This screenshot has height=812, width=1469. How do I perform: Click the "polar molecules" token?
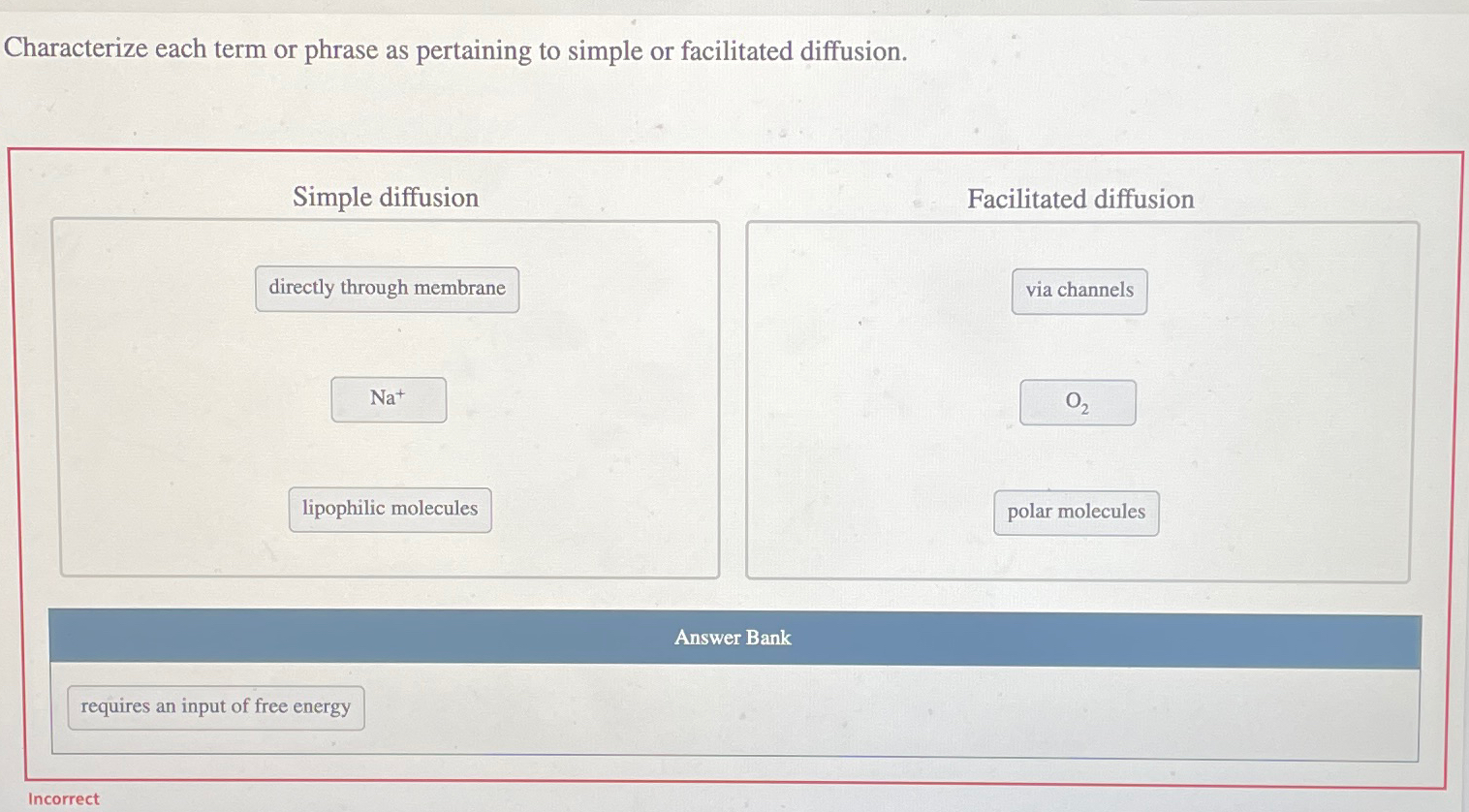click(1076, 512)
